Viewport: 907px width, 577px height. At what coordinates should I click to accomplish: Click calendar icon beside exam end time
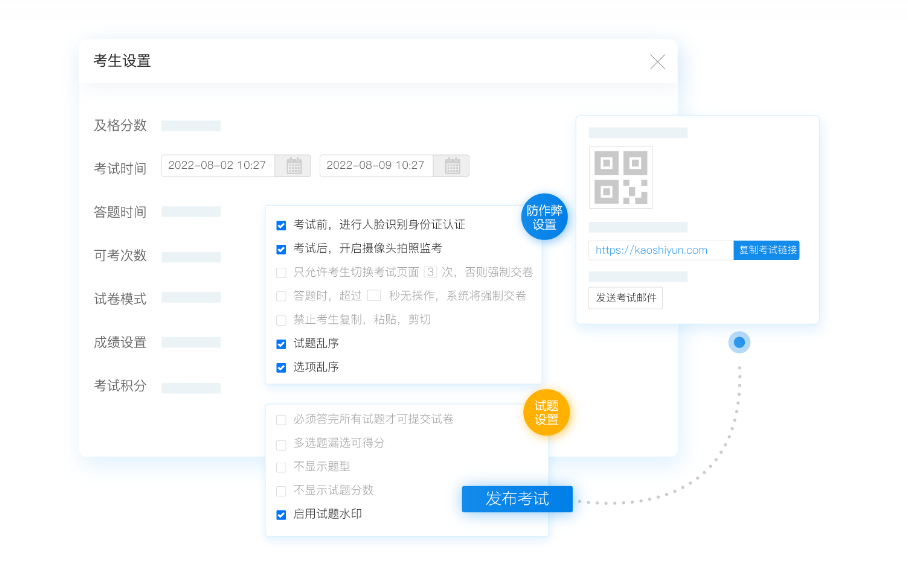coord(452,166)
